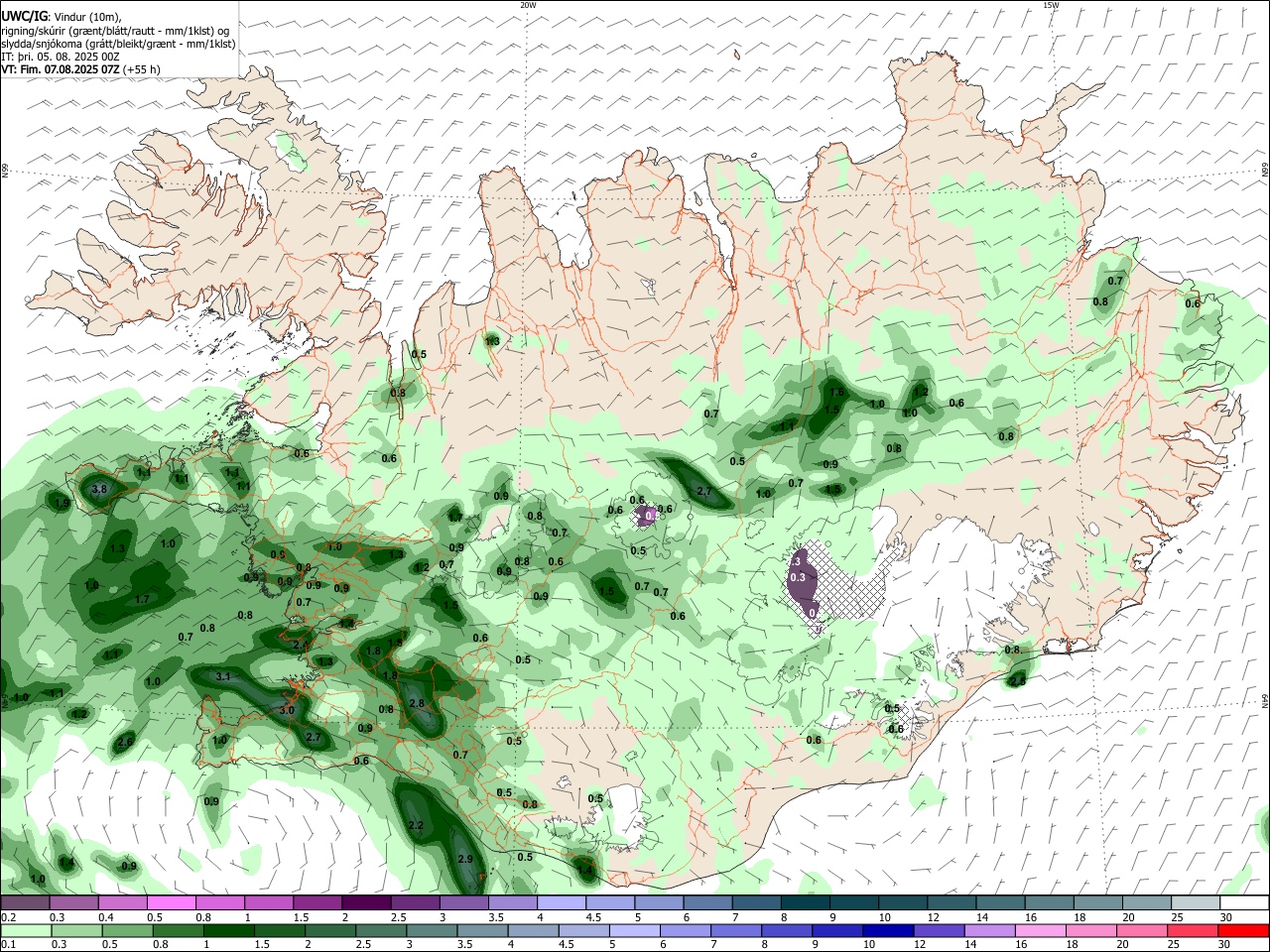This screenshot has height=952, width=1270.
Task: Pick the dark navy 10 mm rain swatch
Action: tap(888, 930)
